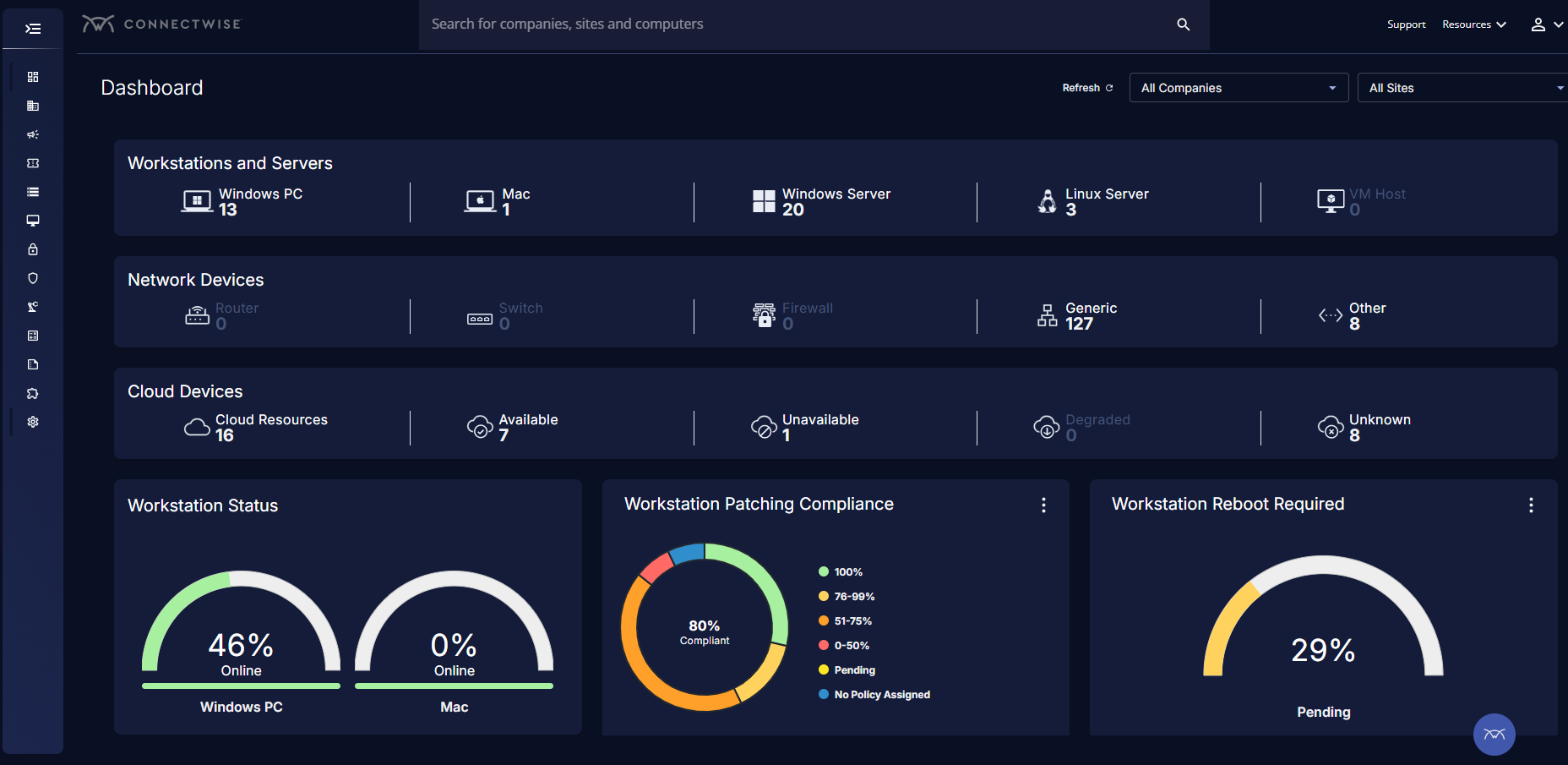Click the Network Devices heading
1568x765 pixels.
coord(196,280)
